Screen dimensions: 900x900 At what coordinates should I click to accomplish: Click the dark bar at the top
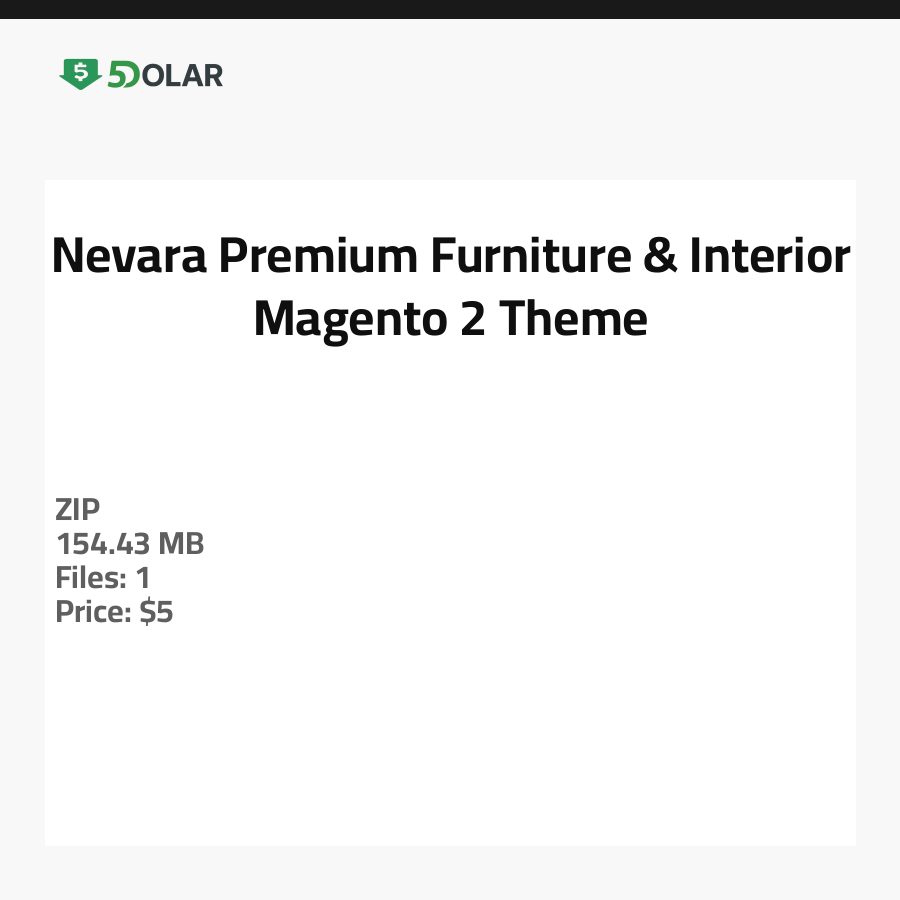(450, 9)
